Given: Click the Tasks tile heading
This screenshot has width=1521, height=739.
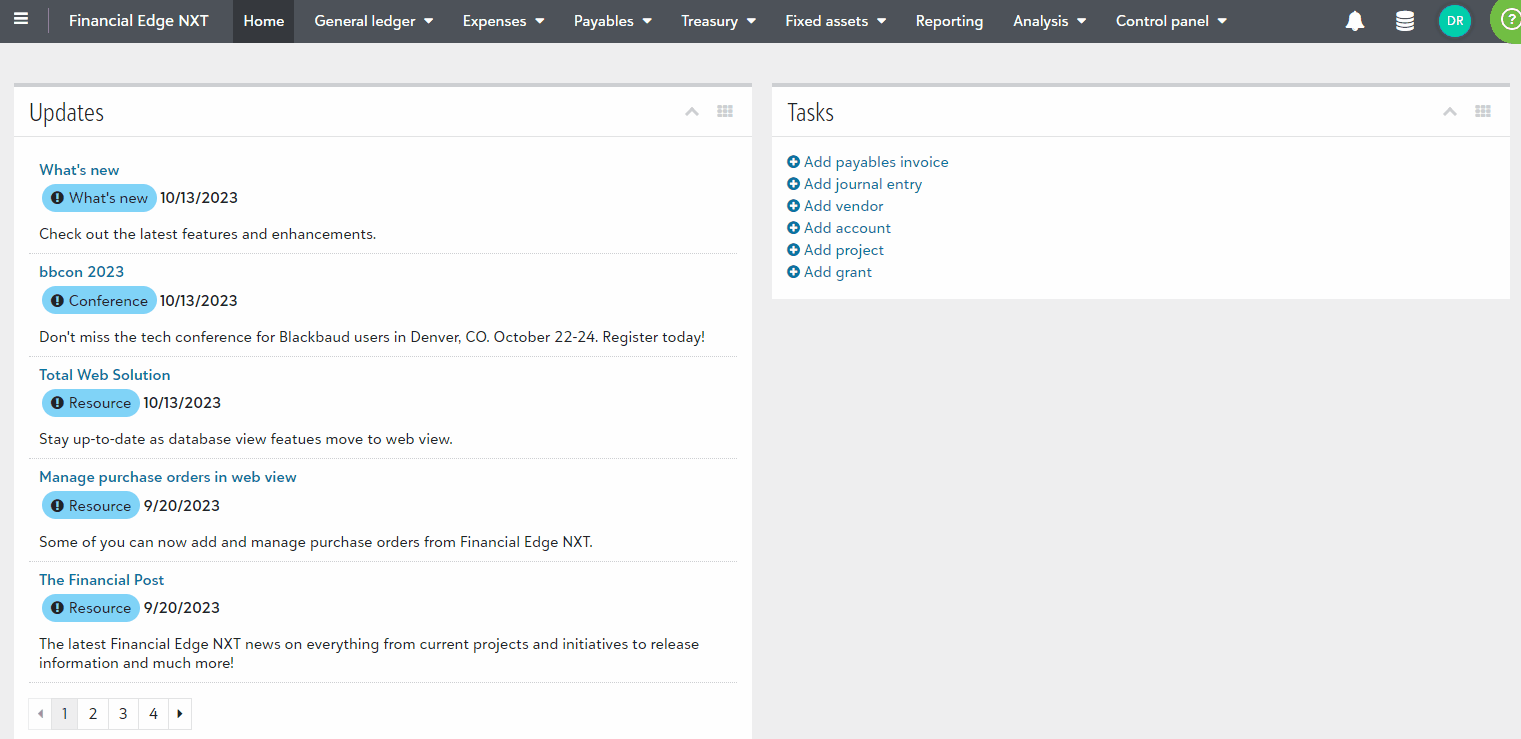Looking at the screenshot, I should tap(810, 113).
